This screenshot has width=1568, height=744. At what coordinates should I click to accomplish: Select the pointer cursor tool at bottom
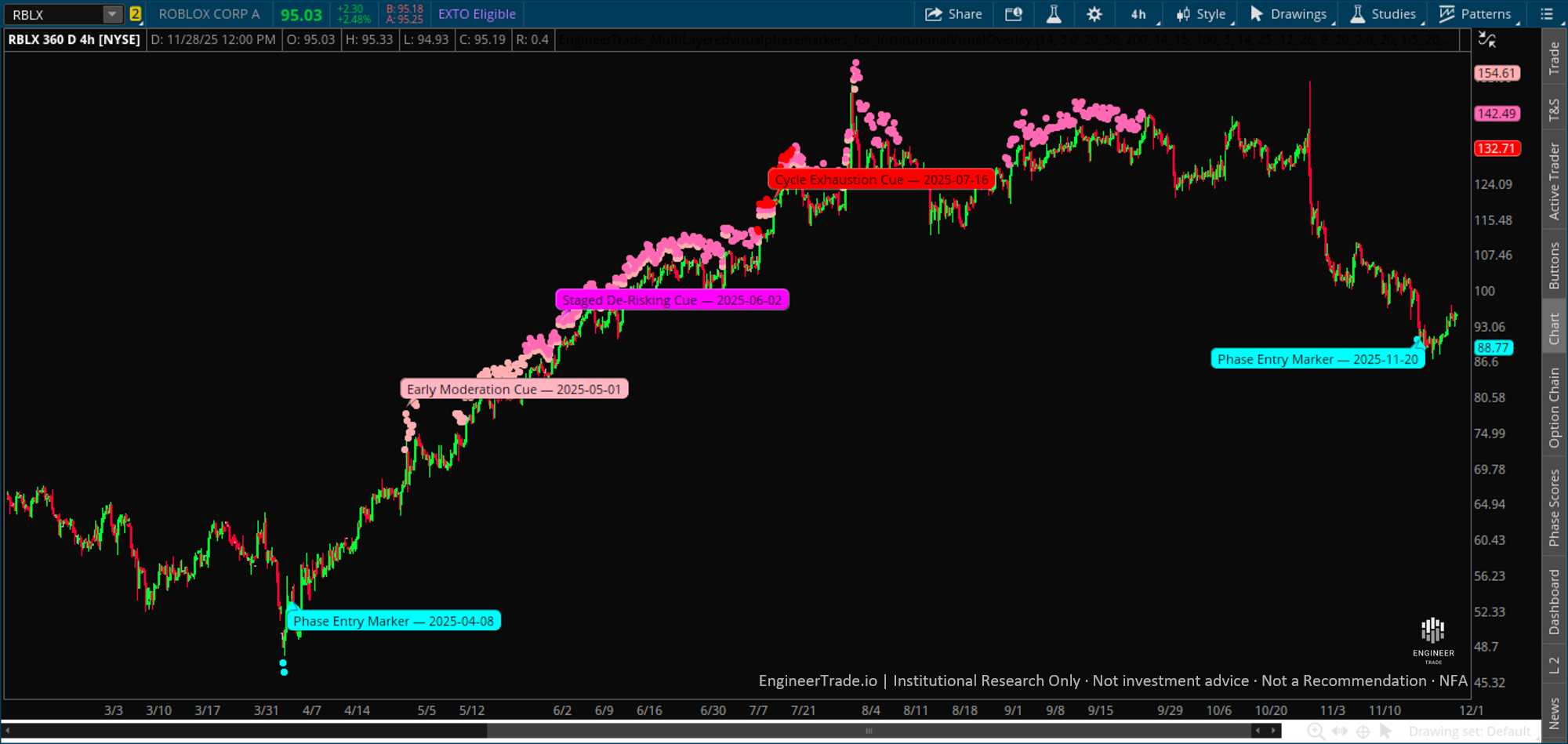(x=1386, y=731)
